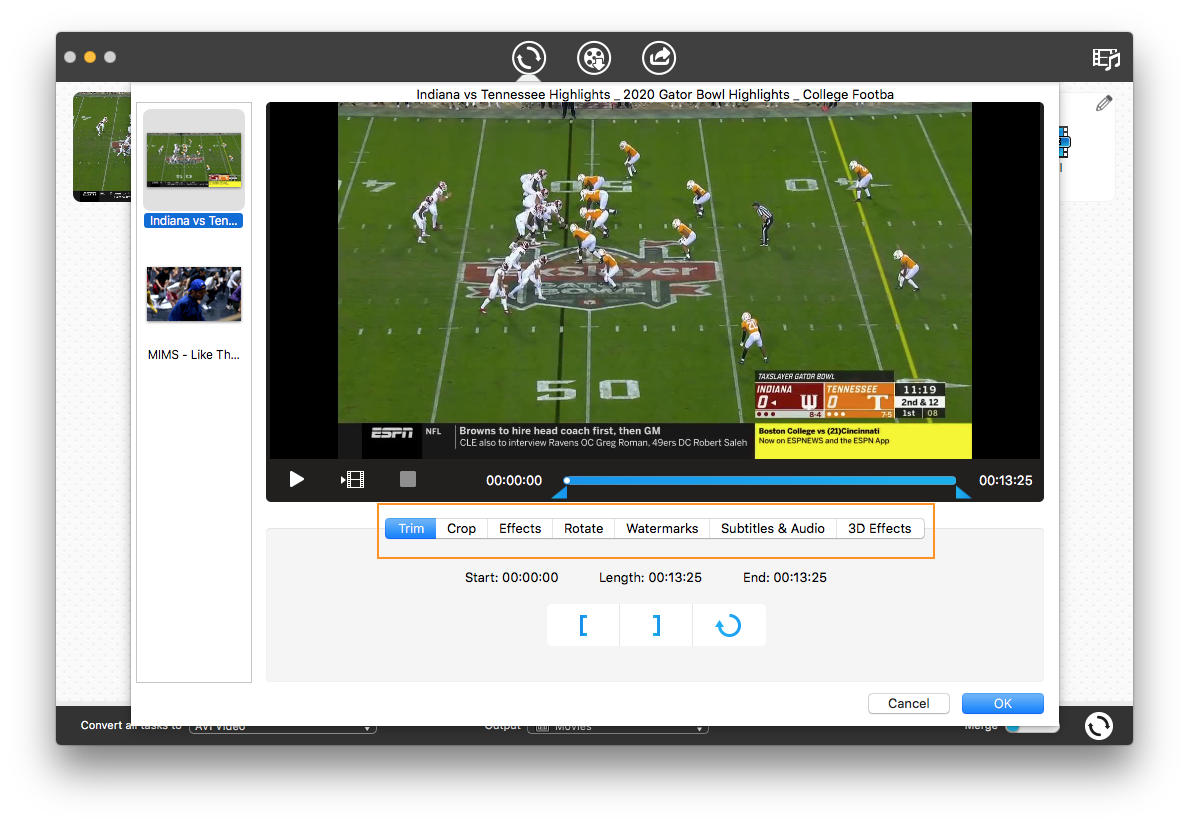Select the MIMS - Like Th... label in sidebar
1189x825 pixels.
click(x=193, y=355)
